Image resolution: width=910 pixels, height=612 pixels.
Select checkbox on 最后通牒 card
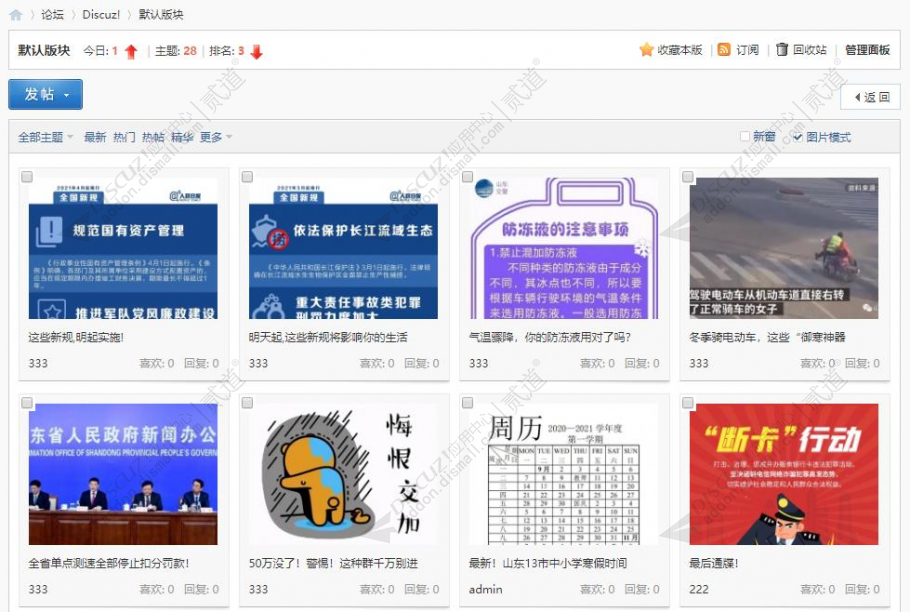tap(688, 403)
